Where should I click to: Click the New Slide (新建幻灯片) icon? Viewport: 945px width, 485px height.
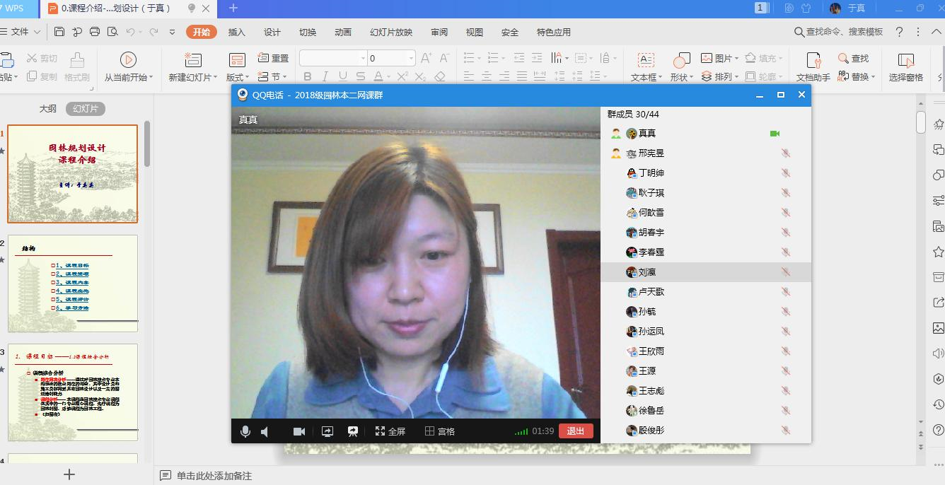tap(193, 60)
